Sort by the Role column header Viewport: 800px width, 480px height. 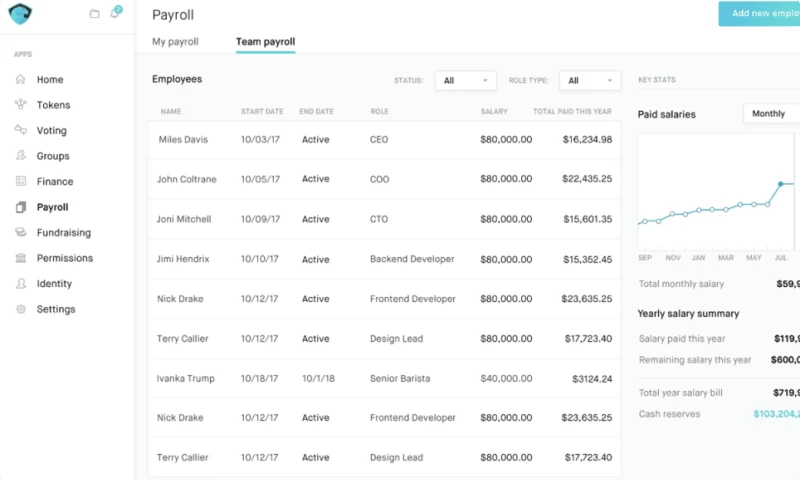point(379,111)
